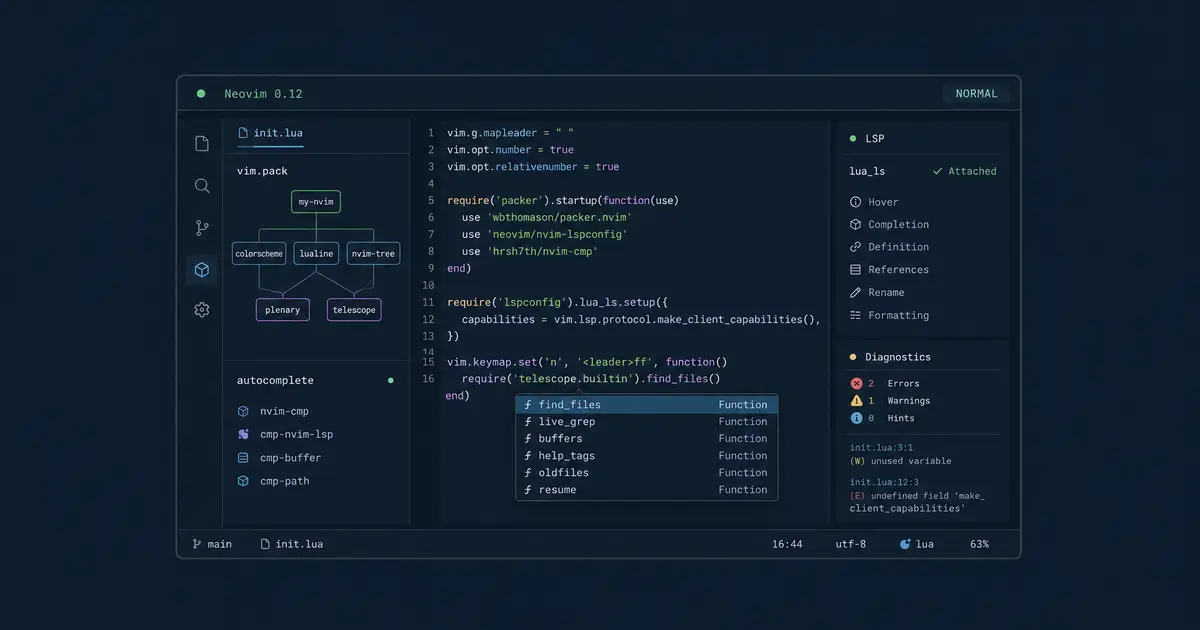Click the Hover info icon
This screenshot has height=630, width=1200.
click(x=855, y=202)
